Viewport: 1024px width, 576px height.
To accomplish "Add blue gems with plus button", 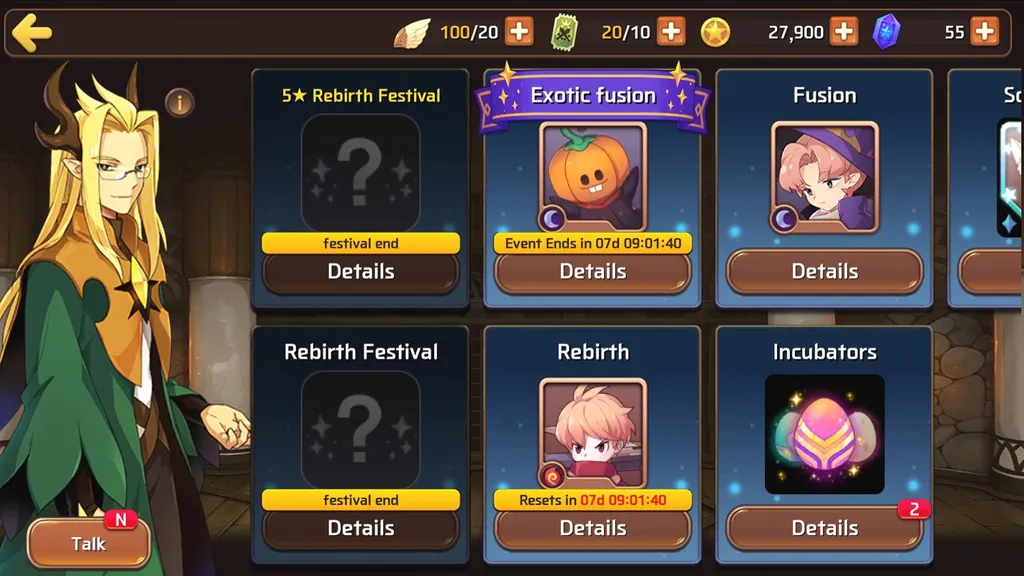I will click(x=984, y=31).
